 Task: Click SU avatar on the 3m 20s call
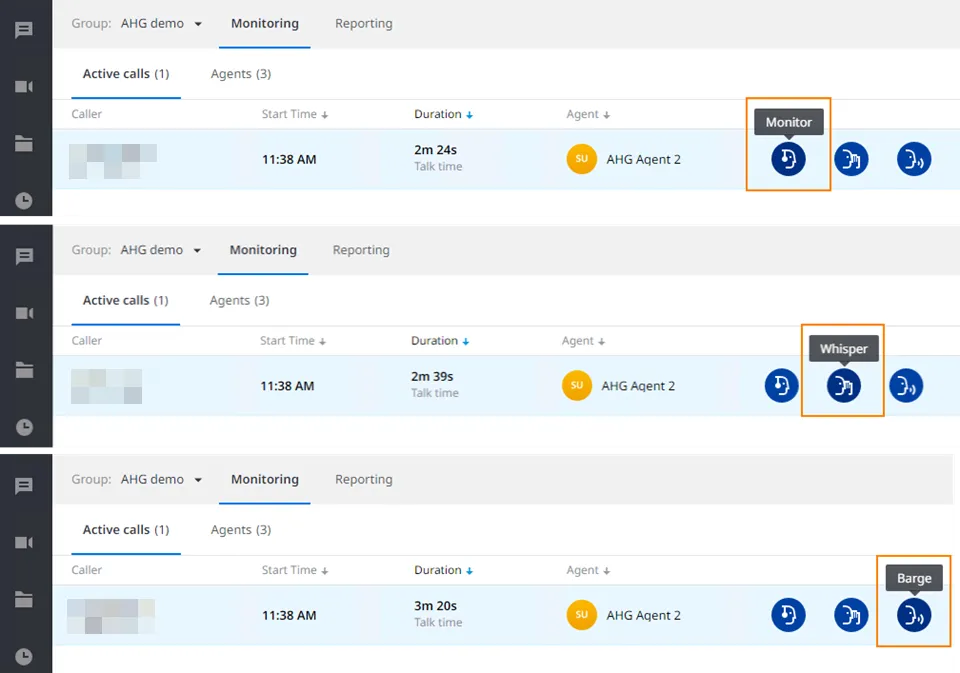(x=582, y=615)
